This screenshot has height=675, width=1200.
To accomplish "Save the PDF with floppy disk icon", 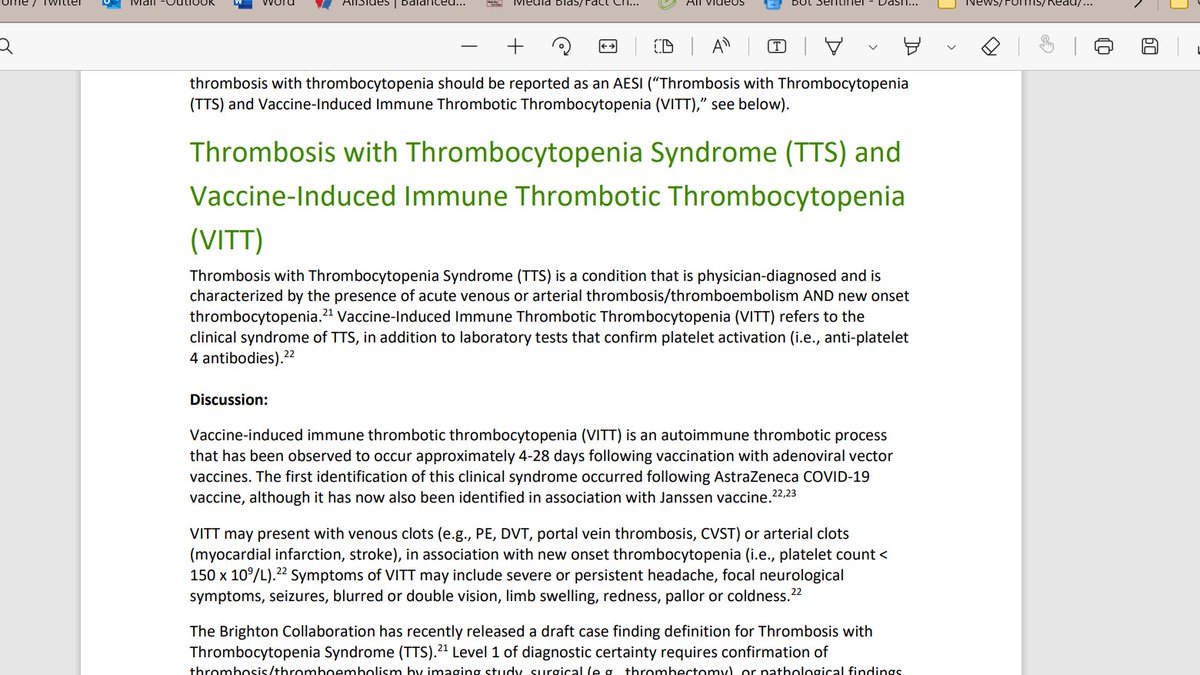I will (1150, 46).
